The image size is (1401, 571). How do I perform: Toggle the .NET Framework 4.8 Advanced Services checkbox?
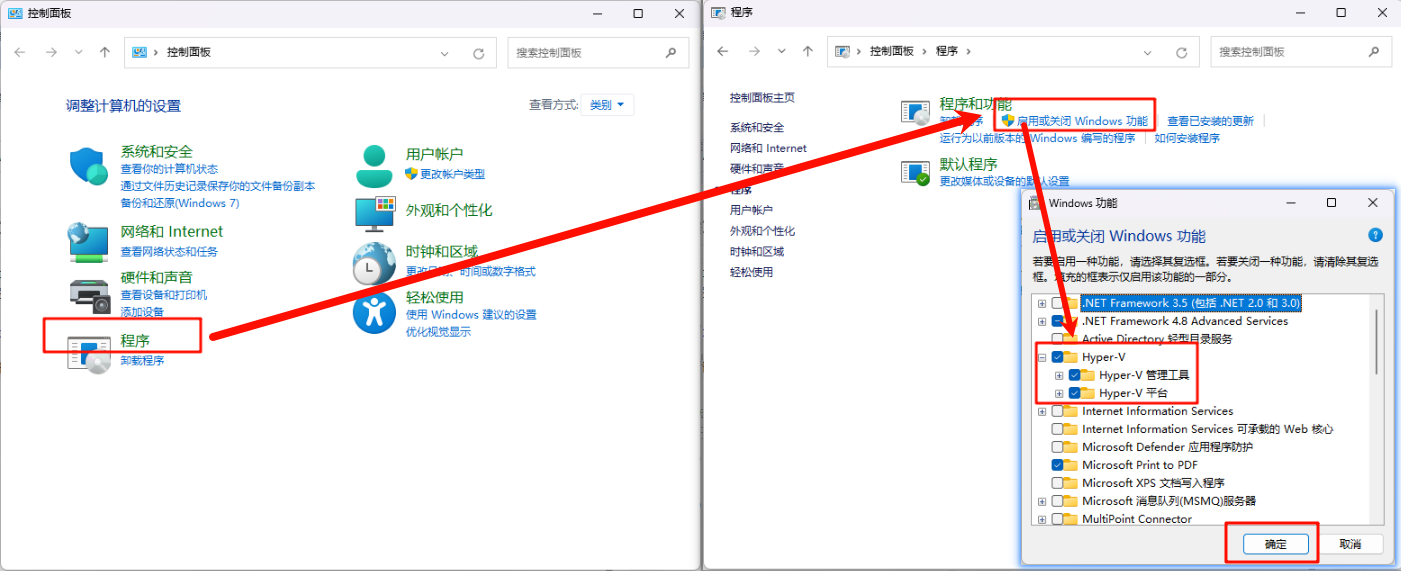1057,321
